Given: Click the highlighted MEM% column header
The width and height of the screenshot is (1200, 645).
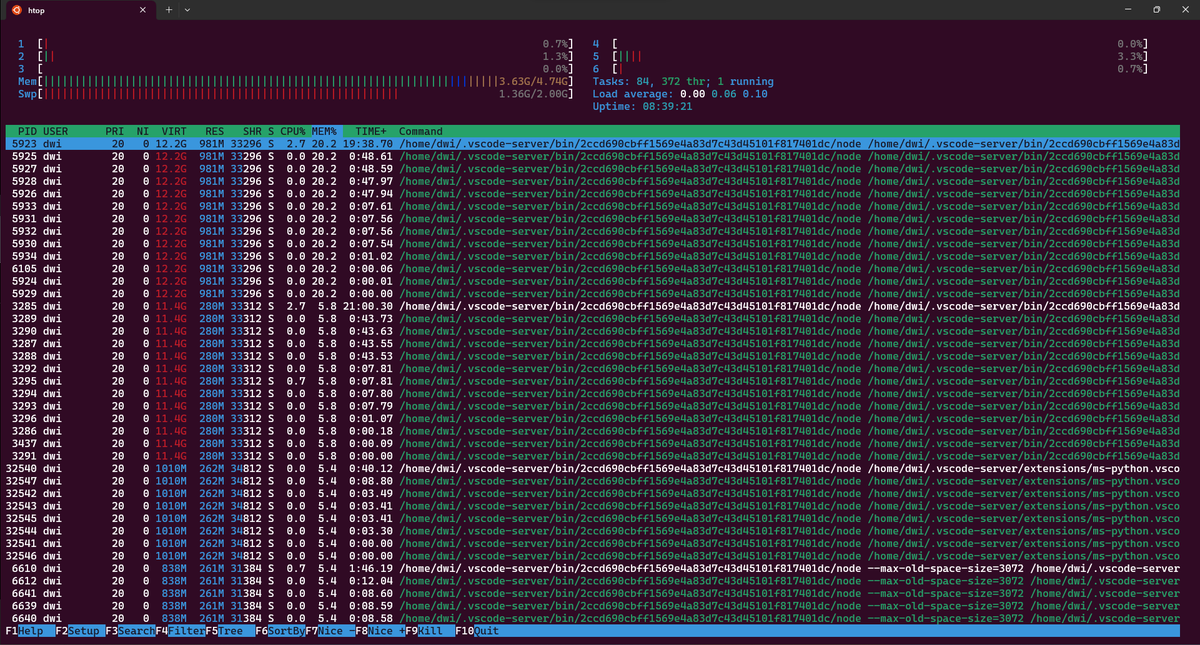Looking at the screenshot, I should 324,131.
